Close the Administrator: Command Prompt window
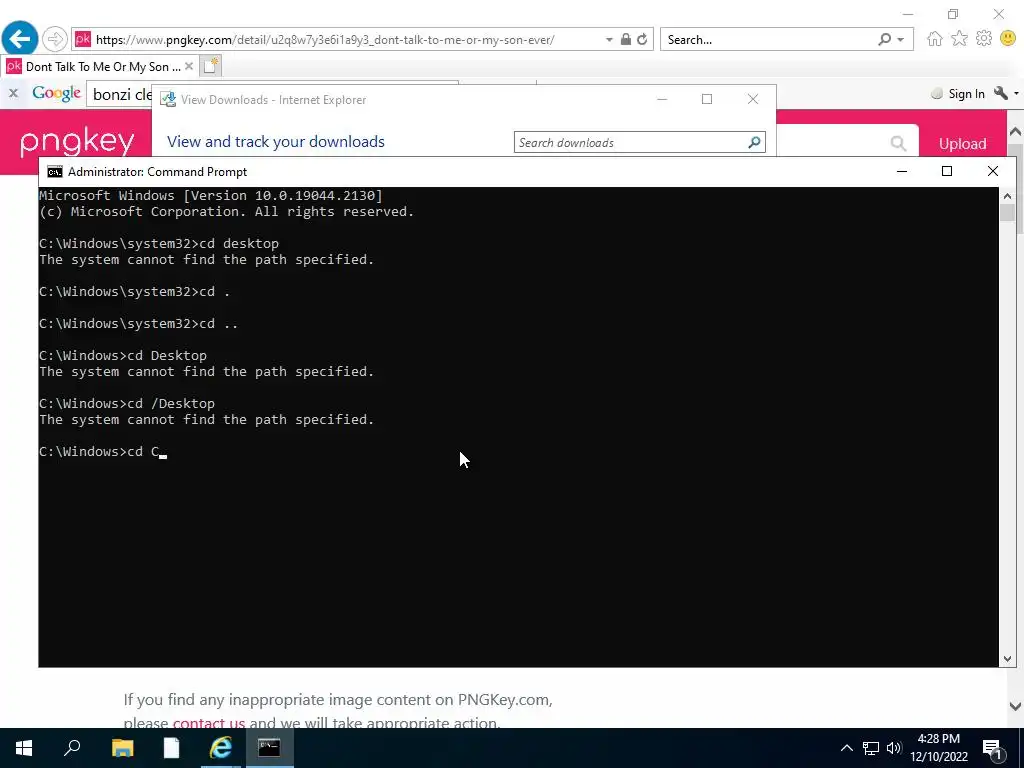 click(x=993, y=171)
